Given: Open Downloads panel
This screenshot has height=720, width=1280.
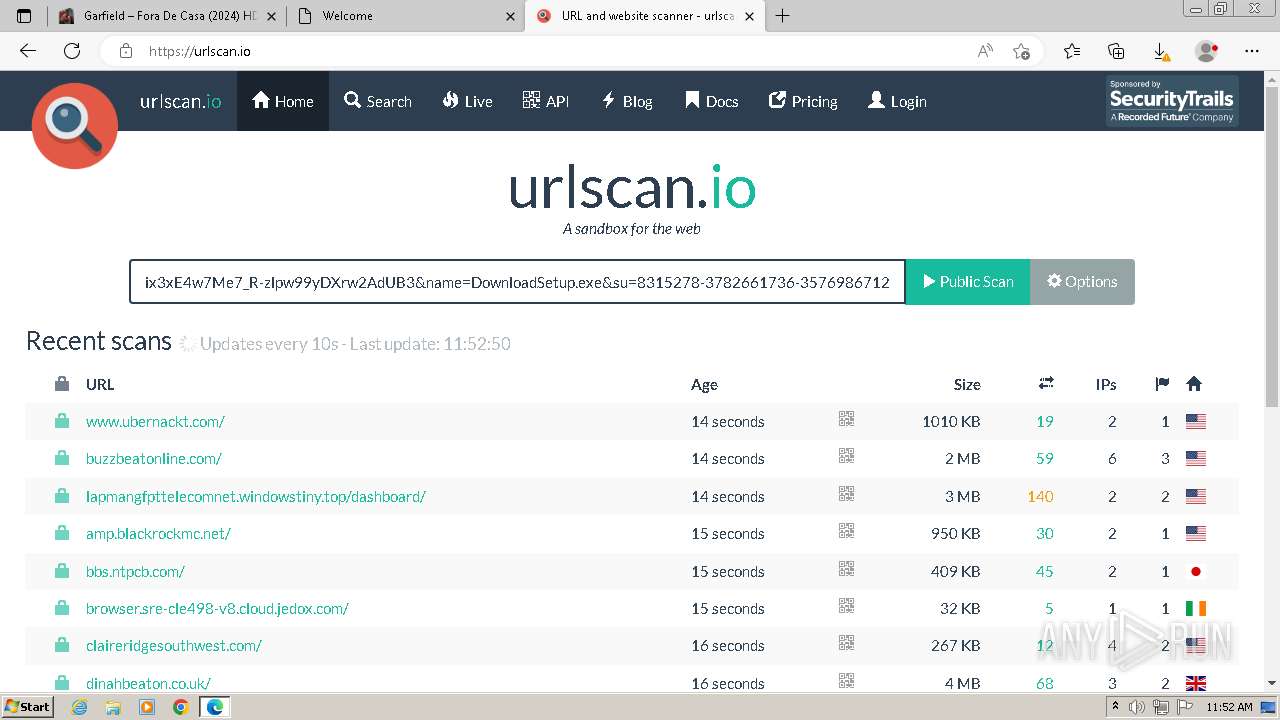Looking at the screenshot, I should click(1161, 51).
